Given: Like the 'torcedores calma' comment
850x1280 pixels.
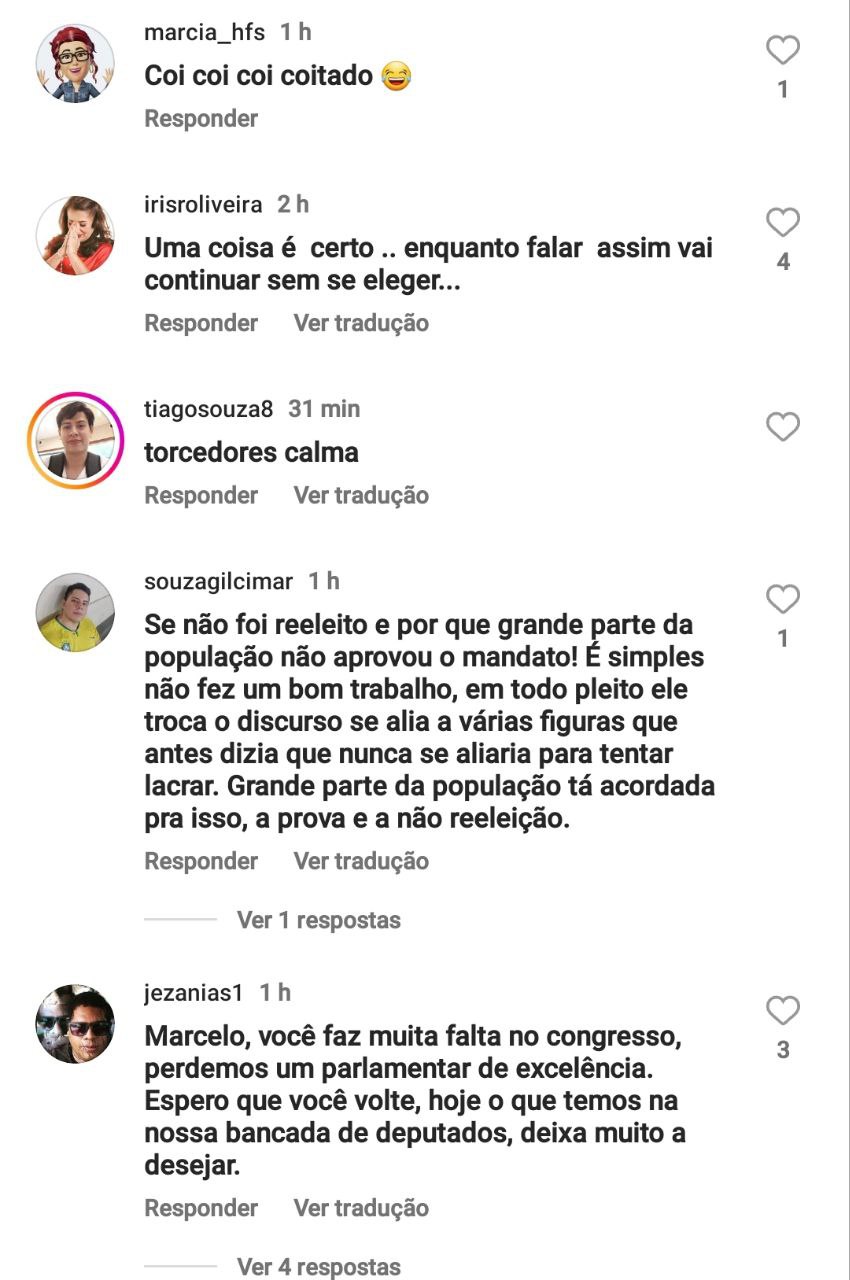Looking at the screenshot, I should (x=783, y=427).
